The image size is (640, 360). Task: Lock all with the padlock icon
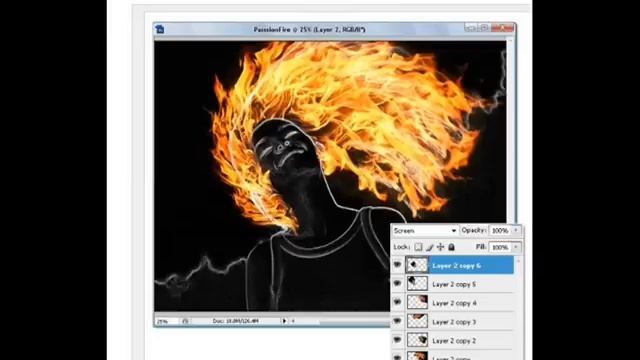tap(451, 247)
